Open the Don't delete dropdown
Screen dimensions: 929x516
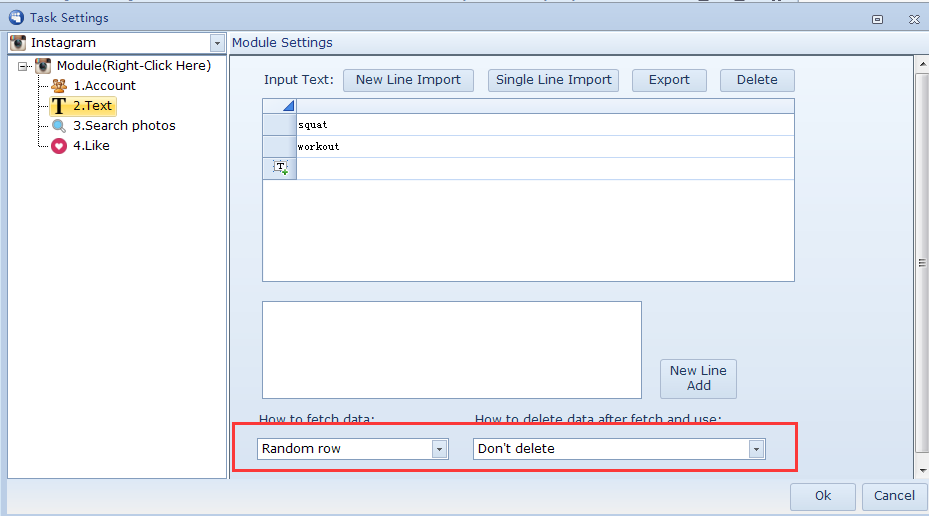point(757,449)
